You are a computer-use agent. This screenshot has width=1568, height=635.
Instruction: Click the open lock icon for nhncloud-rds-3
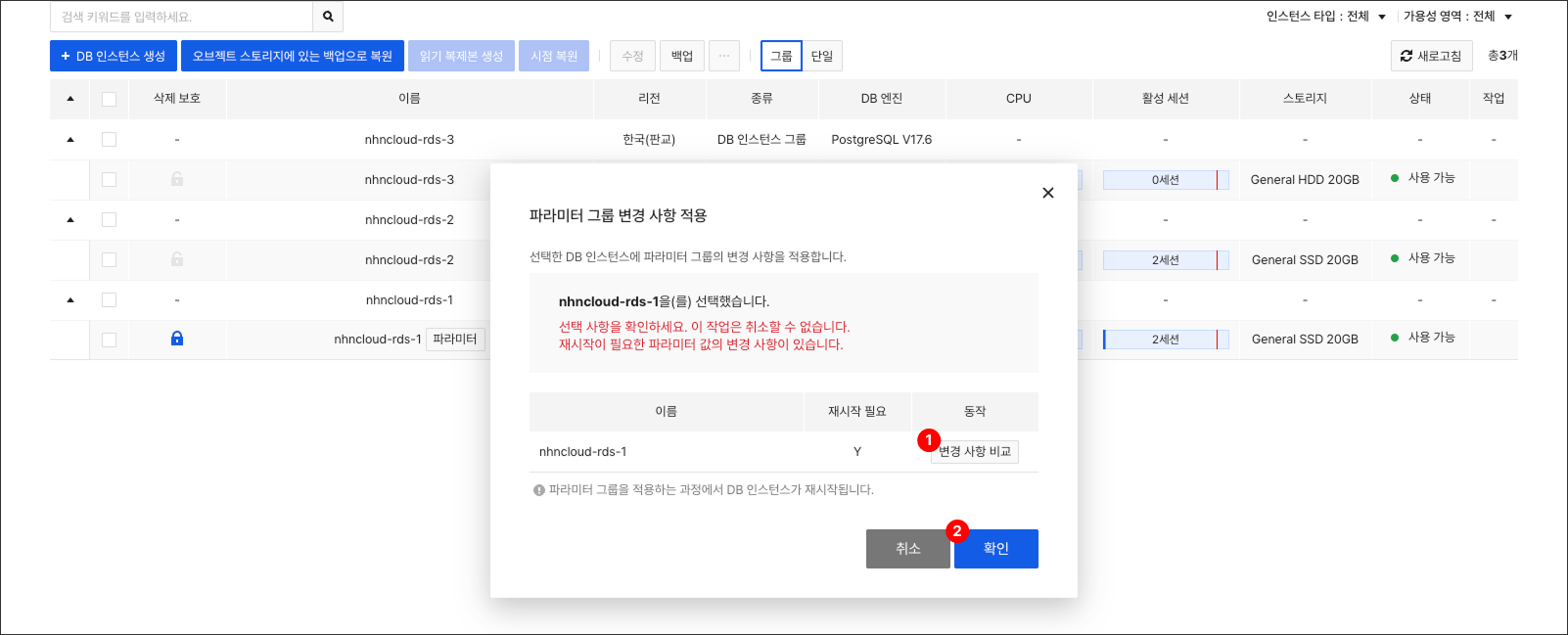tap(177, 179)
